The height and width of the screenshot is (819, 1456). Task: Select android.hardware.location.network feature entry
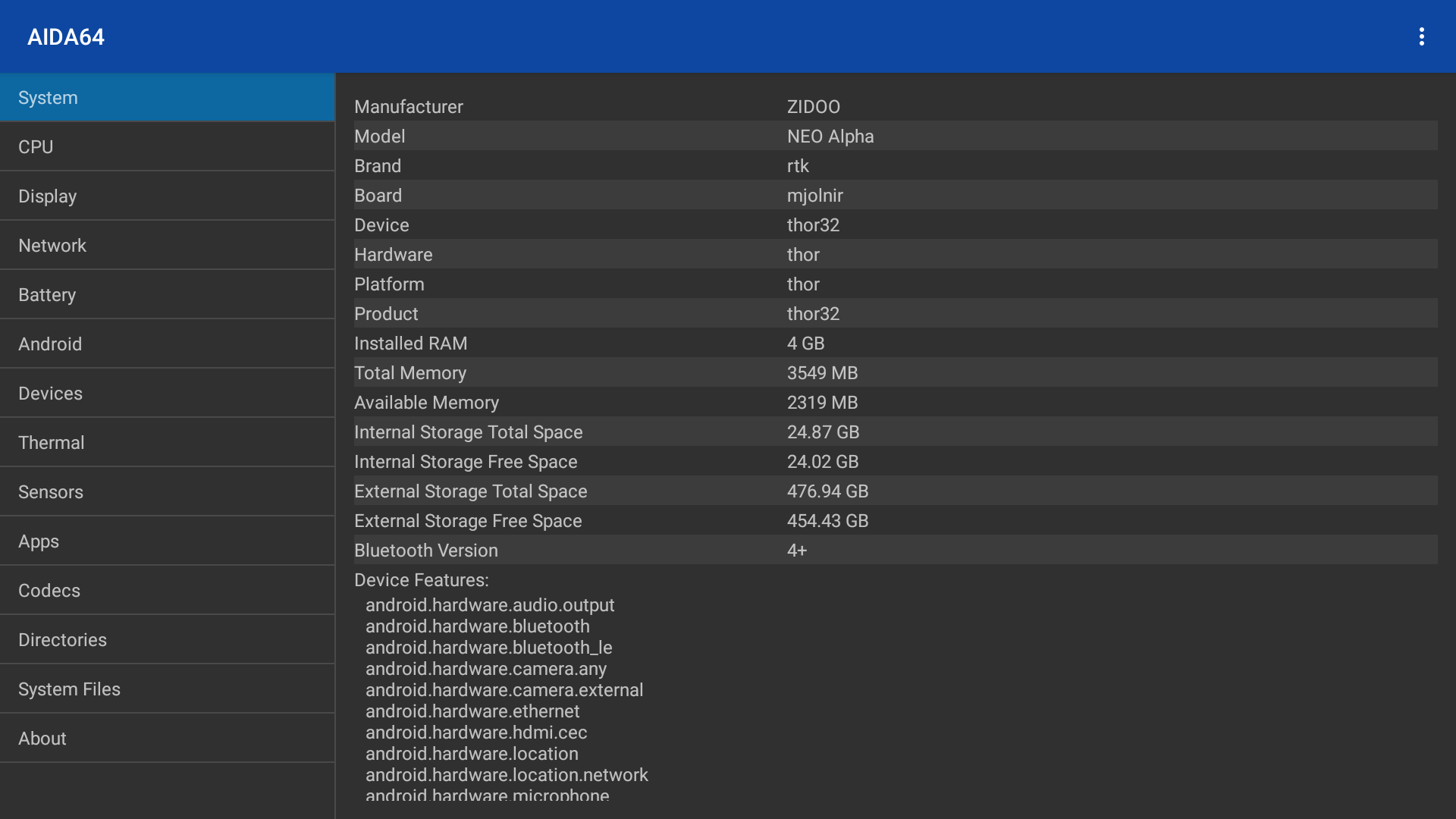507,775
